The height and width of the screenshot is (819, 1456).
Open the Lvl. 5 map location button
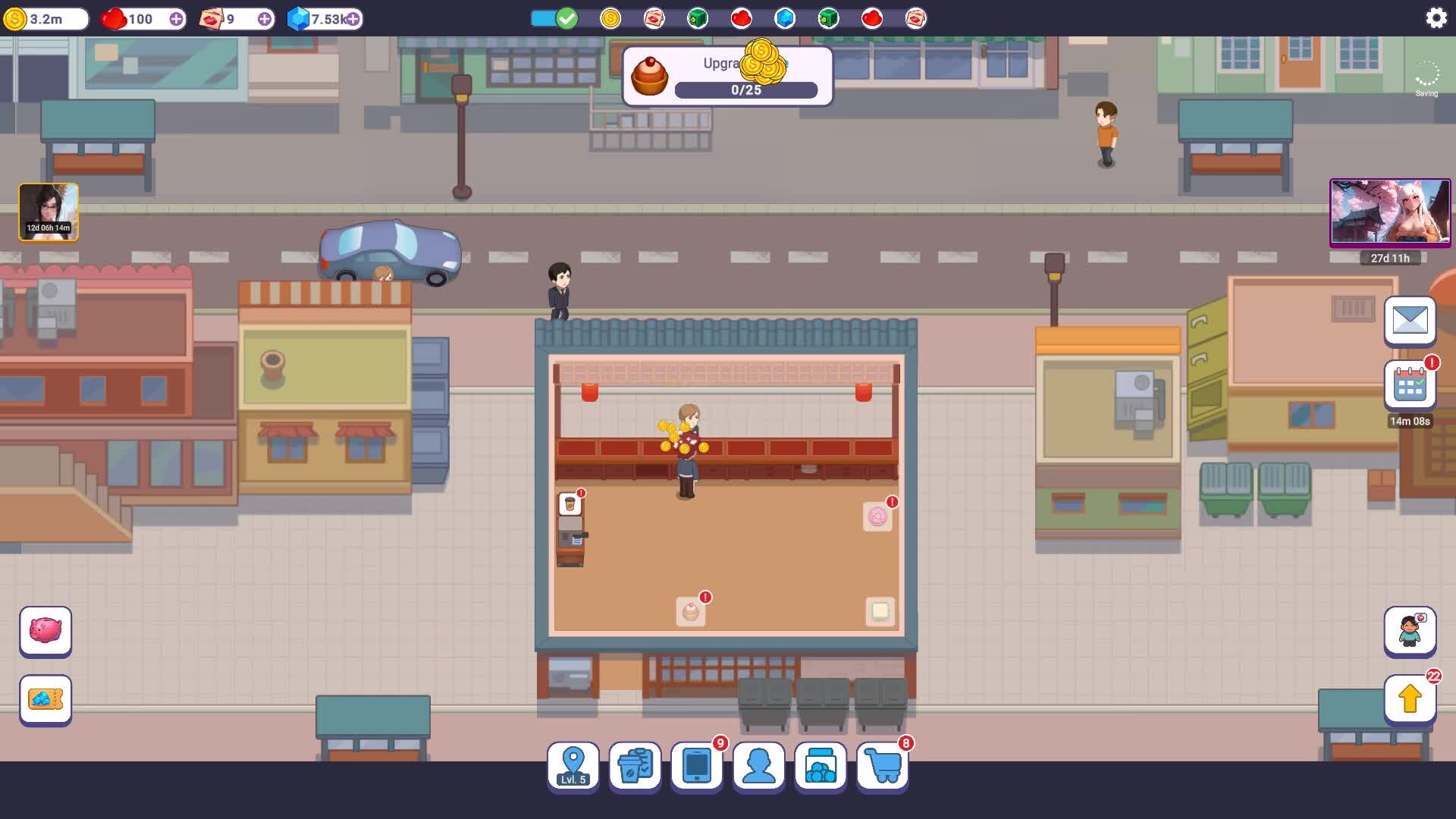click(x=573, y=766)
